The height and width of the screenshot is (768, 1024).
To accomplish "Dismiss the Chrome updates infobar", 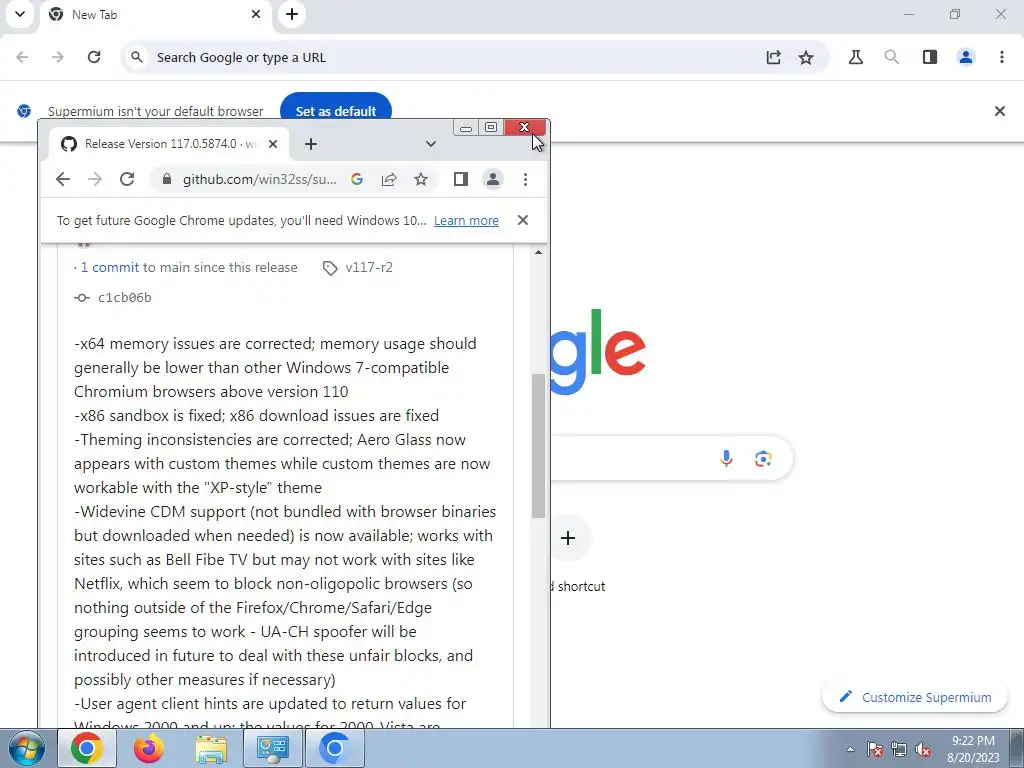I will pos(522,220).
